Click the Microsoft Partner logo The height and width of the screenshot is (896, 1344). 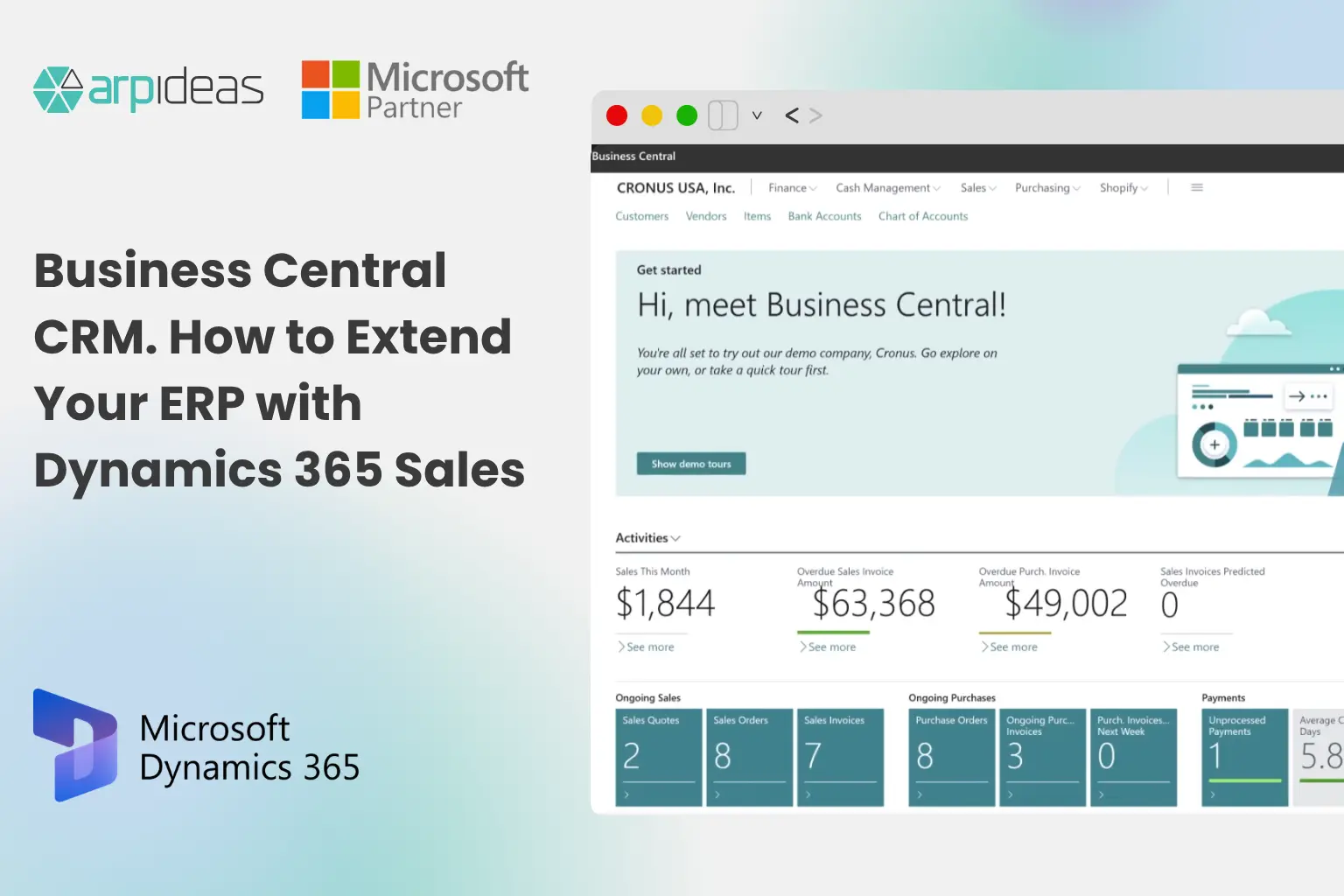414,88
